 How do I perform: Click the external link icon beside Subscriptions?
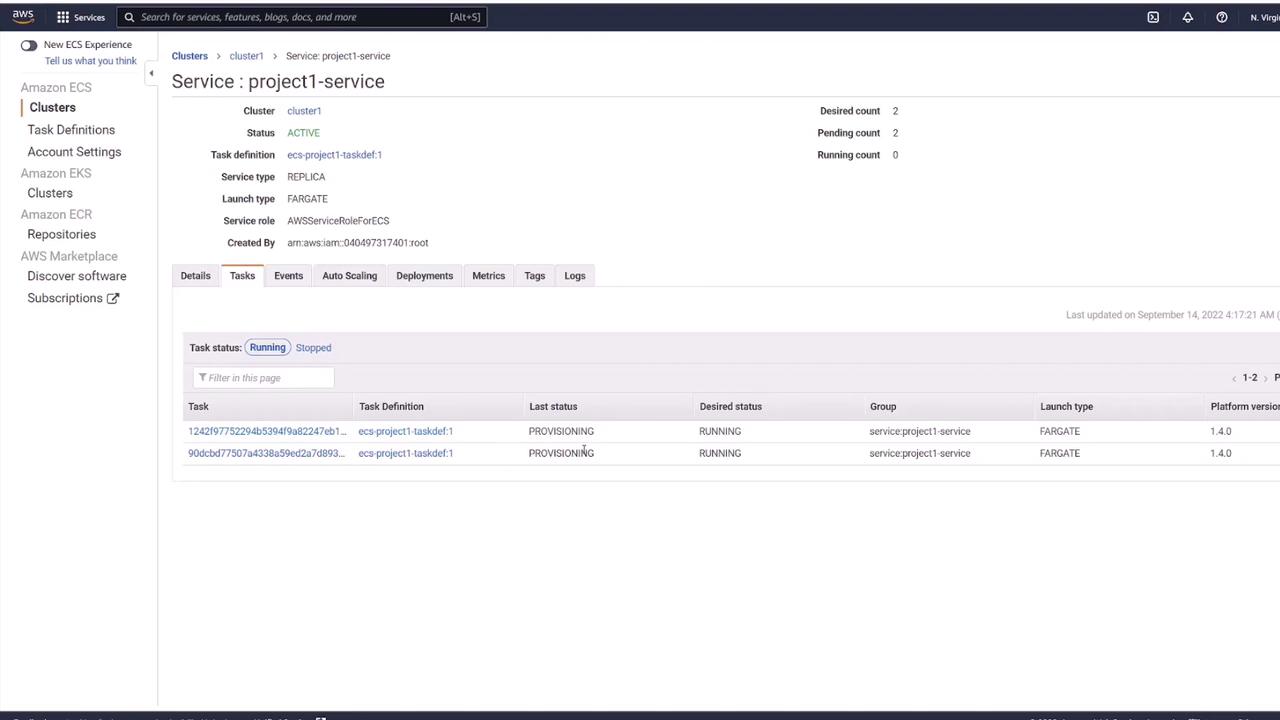coord(113,298)
